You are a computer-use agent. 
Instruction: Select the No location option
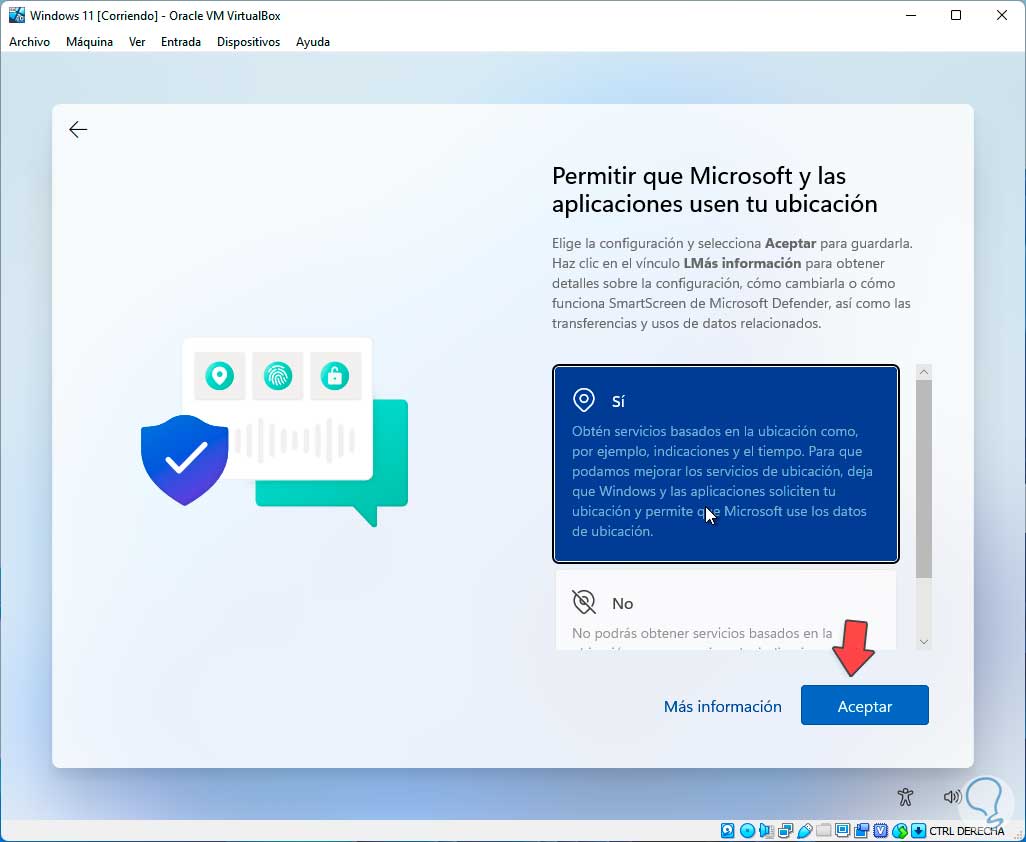(726, 610)
